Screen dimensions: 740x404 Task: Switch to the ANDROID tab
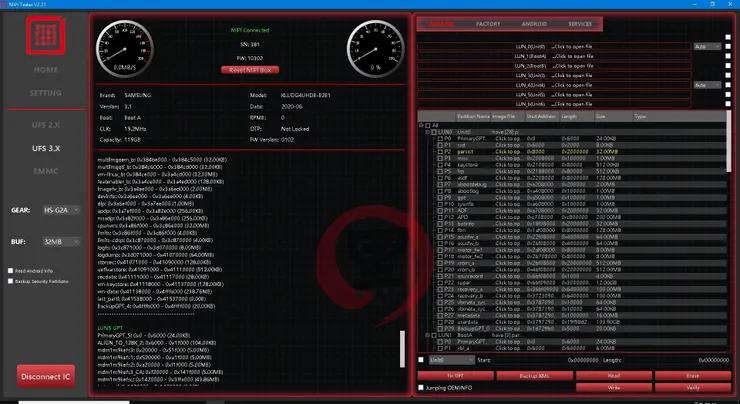coord(534,24)
